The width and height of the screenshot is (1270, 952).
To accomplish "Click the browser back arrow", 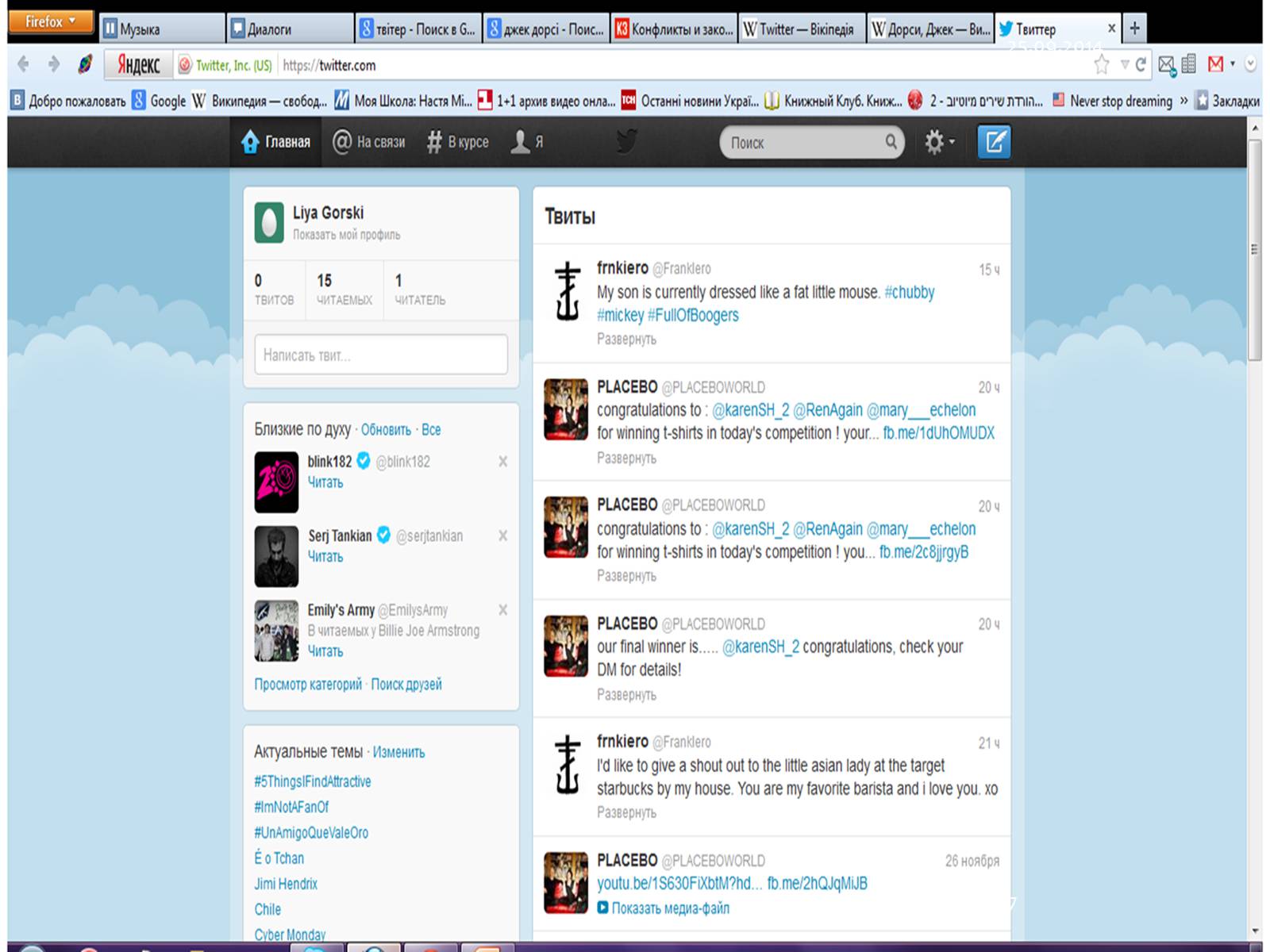I will 24,64.
